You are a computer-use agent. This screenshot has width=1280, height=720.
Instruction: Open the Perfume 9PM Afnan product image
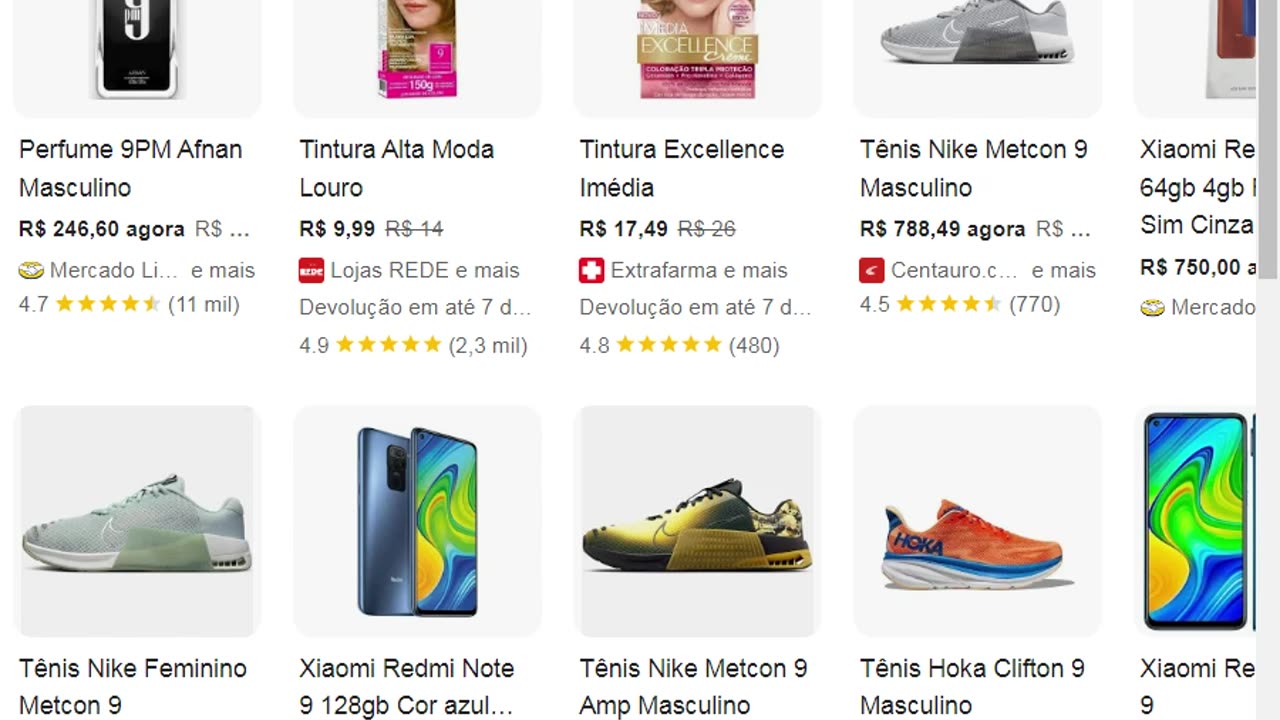coord(137,50)
